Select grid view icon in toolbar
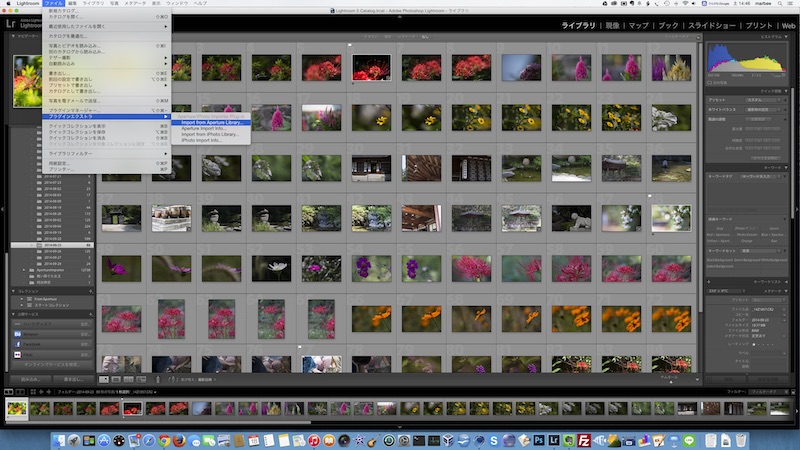This screenshot has height=450, width=800. click(102, 380)
